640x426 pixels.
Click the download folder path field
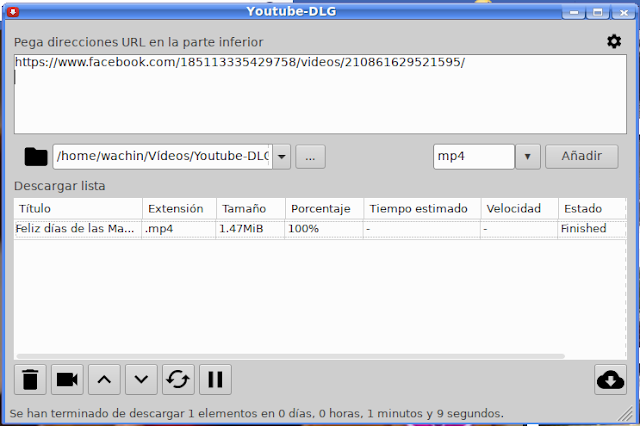[x=163, y=157]
